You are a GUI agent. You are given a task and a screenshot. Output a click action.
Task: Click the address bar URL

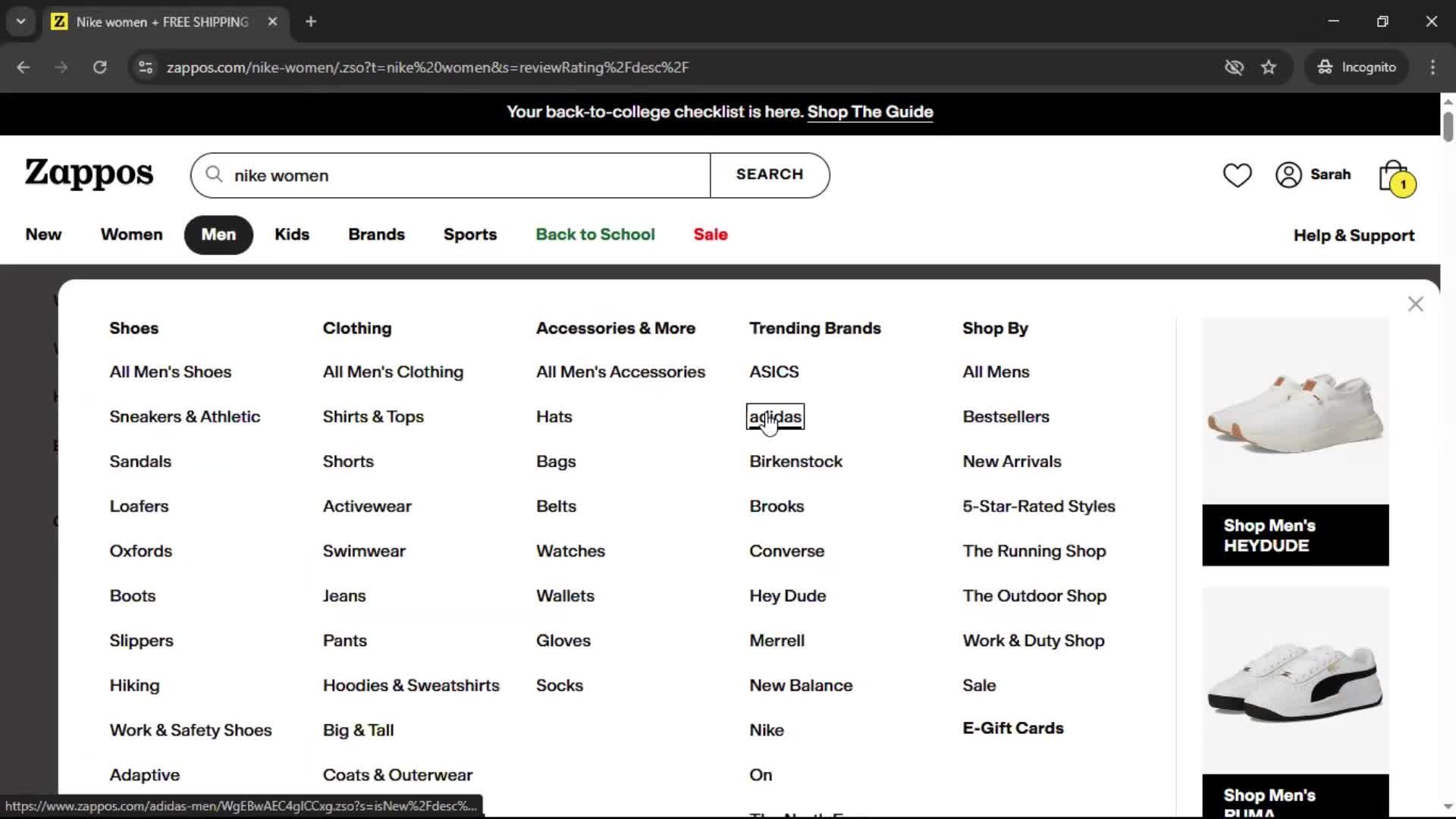pyautogui.click(x=428, y=67)
